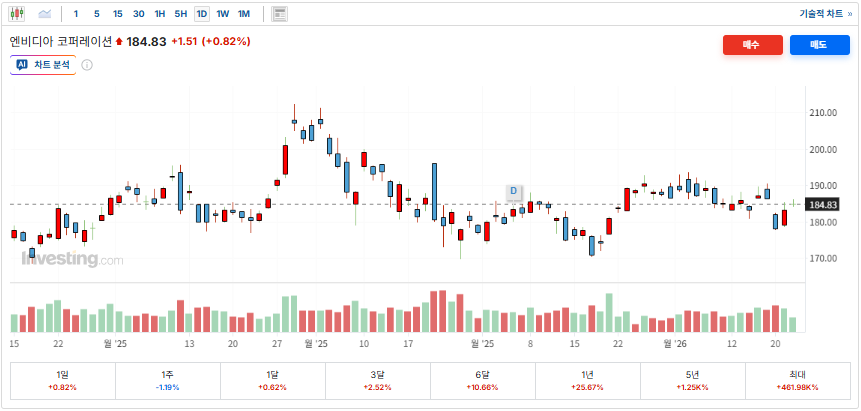Switch to the area chart icon

click(44, 14)
